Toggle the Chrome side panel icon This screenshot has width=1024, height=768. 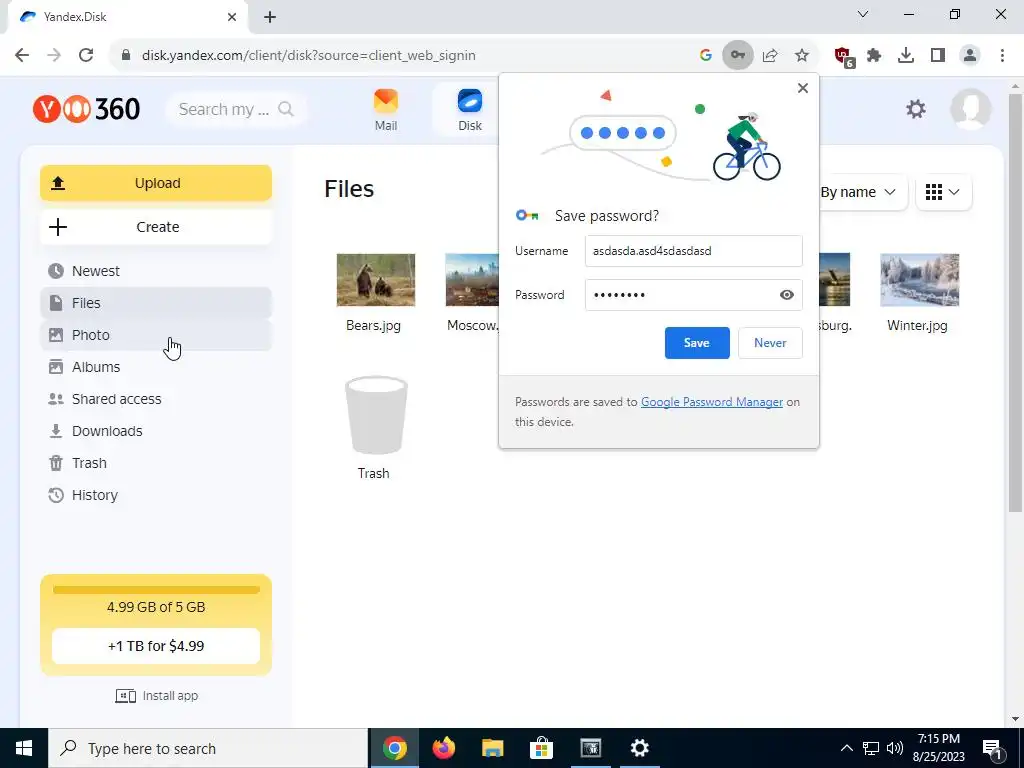(938, 56)
